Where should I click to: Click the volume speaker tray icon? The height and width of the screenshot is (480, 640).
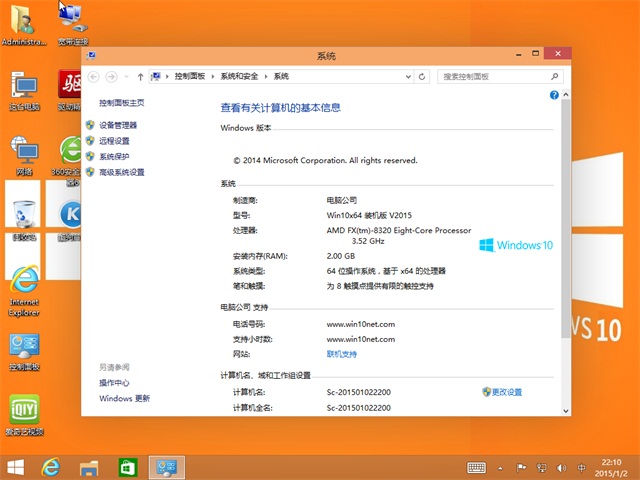pyautogui.click(x=560, y=467)
